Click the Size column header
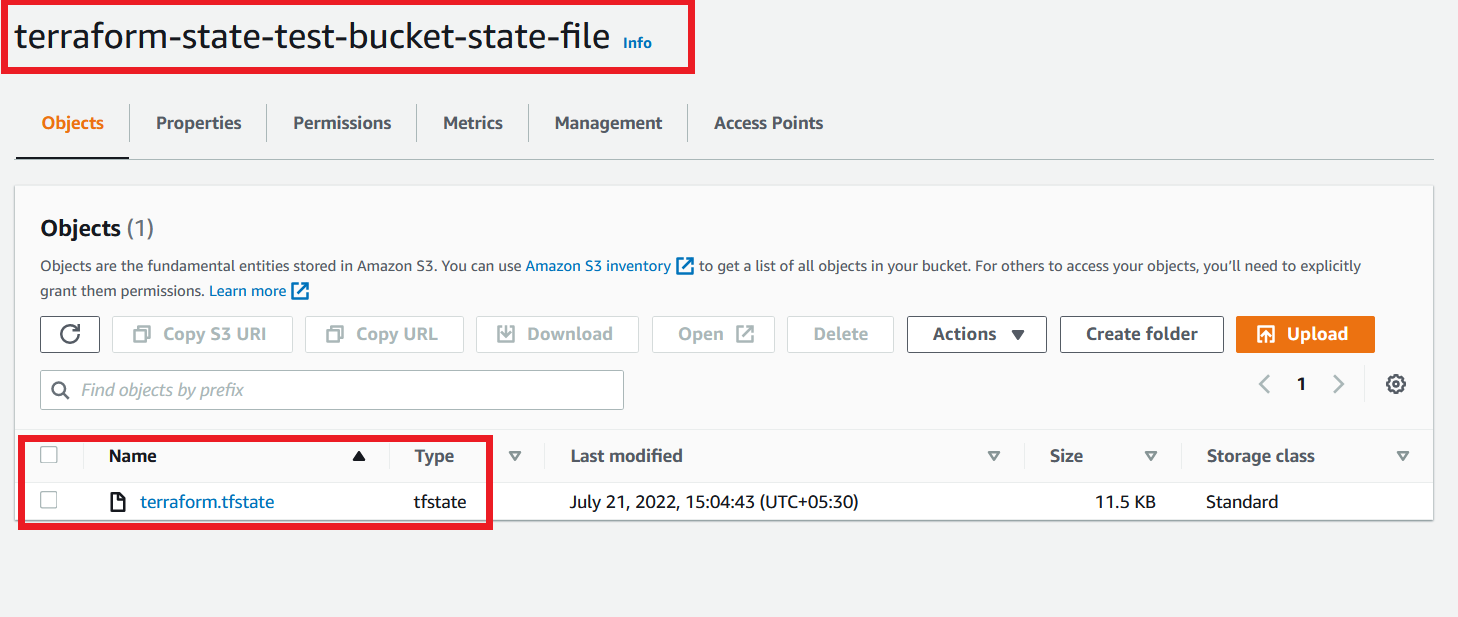The height and width of the screenshot is (617, 1458). (1066, 456)
